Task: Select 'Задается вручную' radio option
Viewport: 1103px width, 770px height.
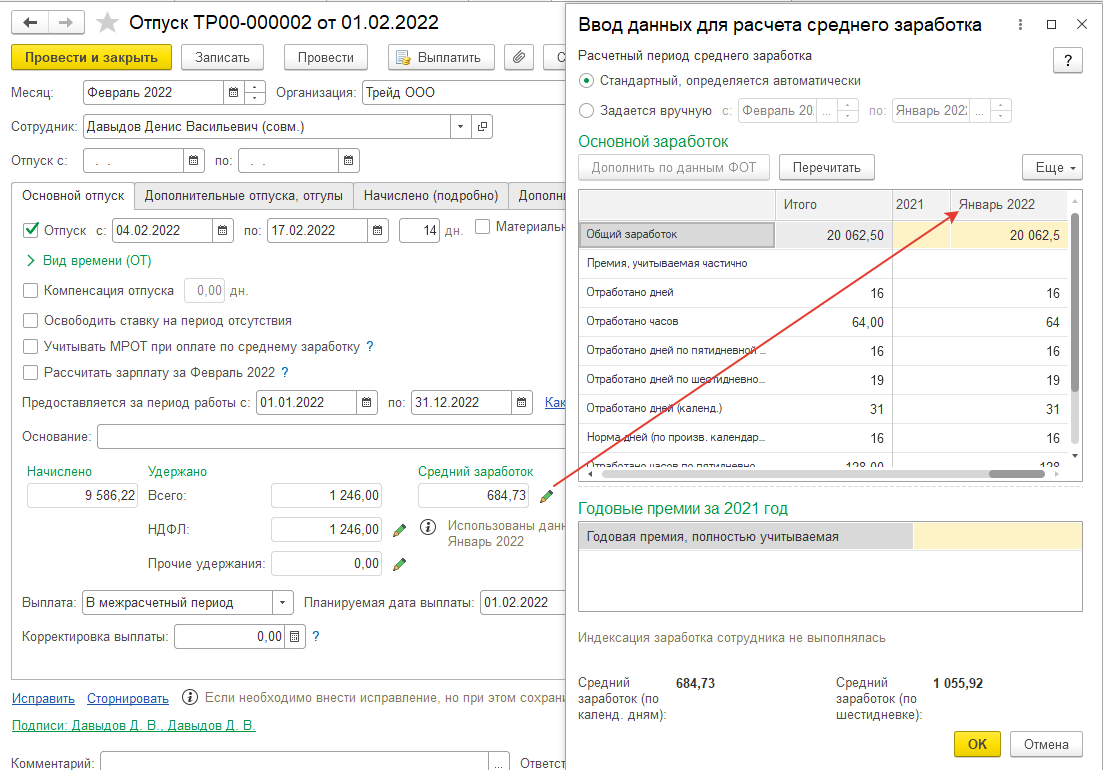Action: [586, 110]
